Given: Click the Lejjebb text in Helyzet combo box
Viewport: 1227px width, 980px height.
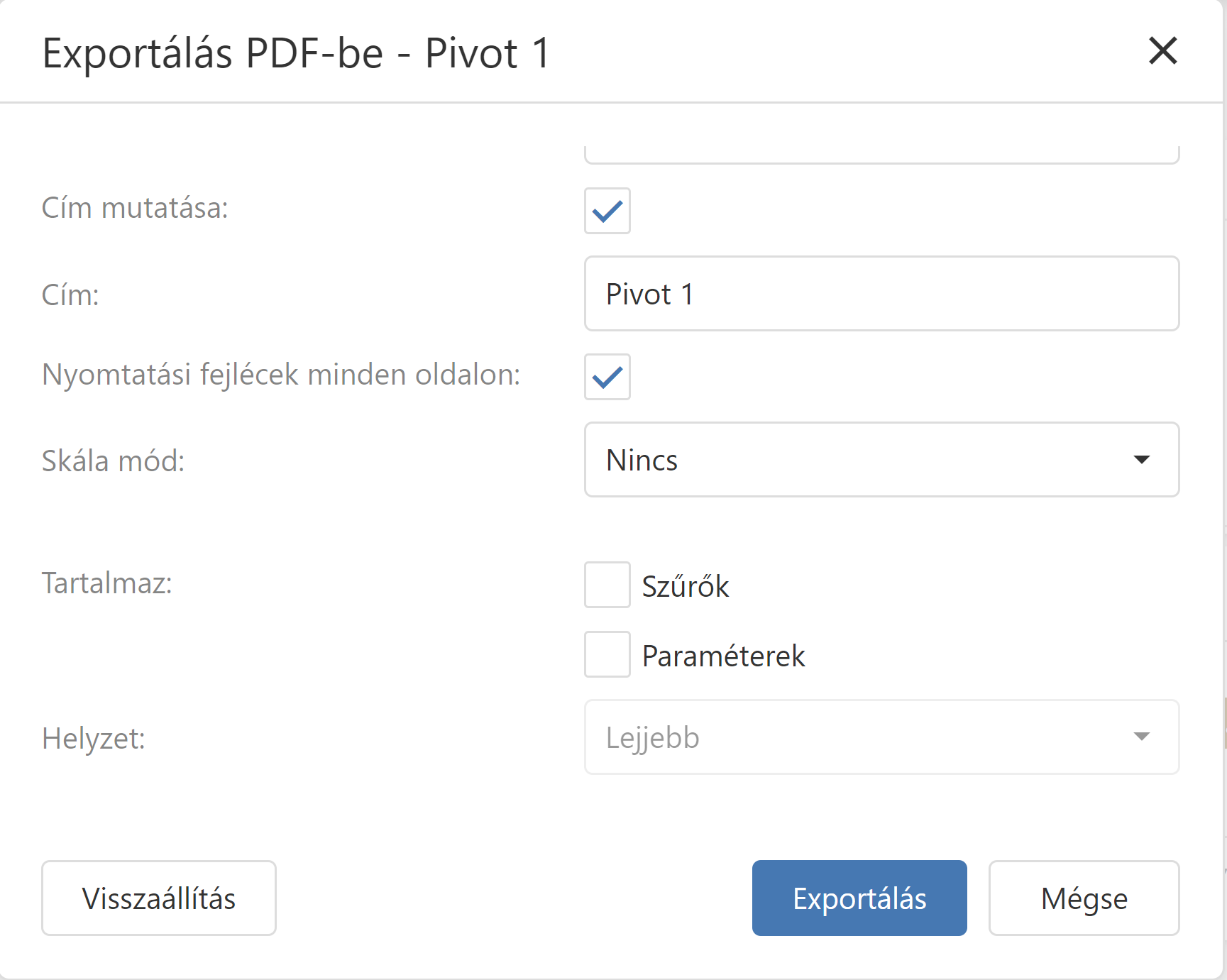Looking at the screenshot, I should tap(653, 738).
